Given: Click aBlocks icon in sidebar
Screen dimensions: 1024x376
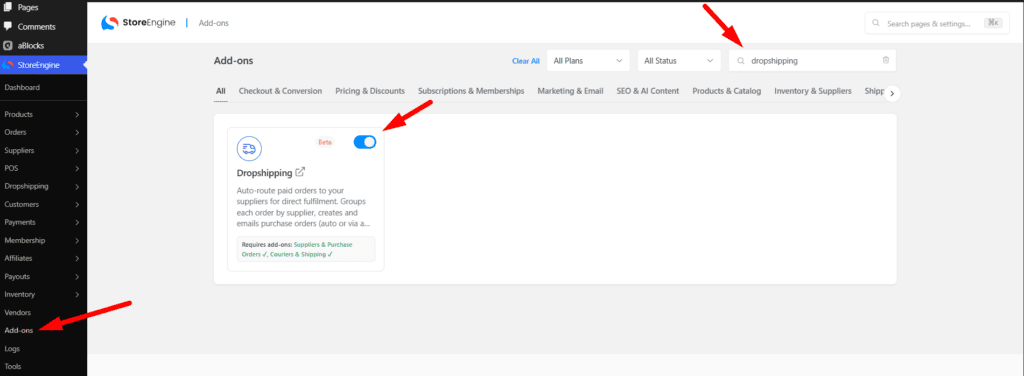Looking at the screenshot, I should click(x=8, y=46).
